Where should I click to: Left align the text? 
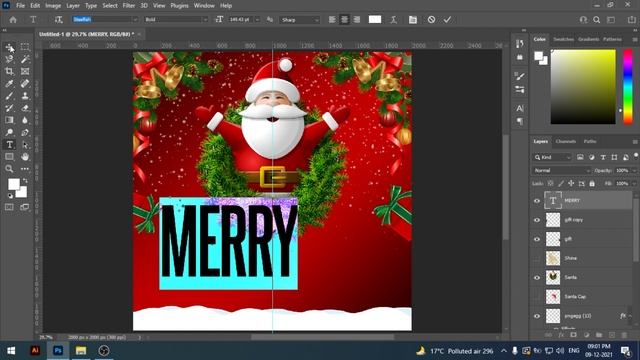point(332,20)
